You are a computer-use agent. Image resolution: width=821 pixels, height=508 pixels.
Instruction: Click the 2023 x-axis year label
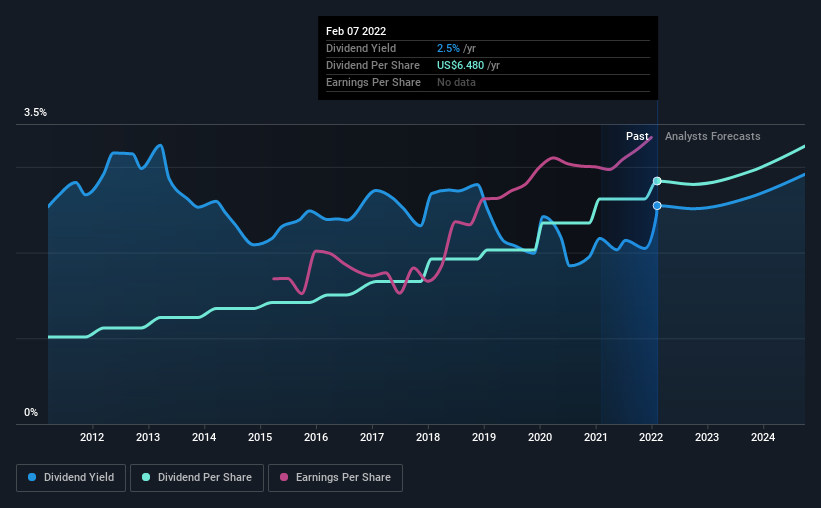point(707,437)
